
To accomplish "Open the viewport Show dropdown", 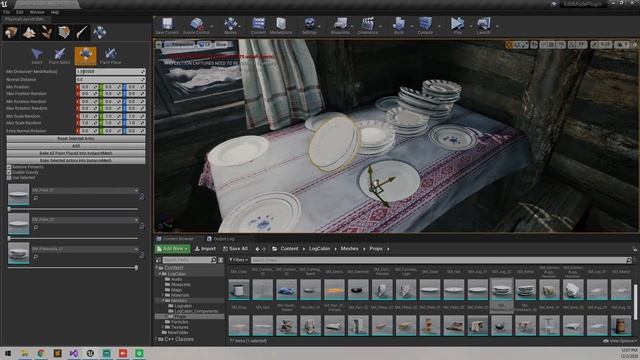I will tap(221, 44).
